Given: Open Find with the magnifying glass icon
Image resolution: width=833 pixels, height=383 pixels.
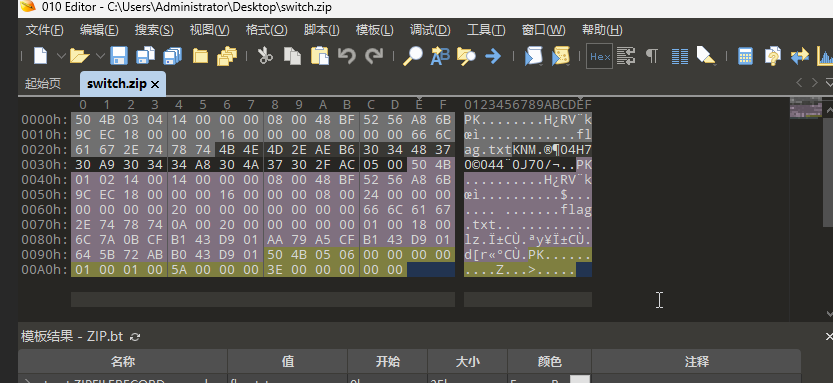Looking at the screenshot, I should click(x=412, y=56).
